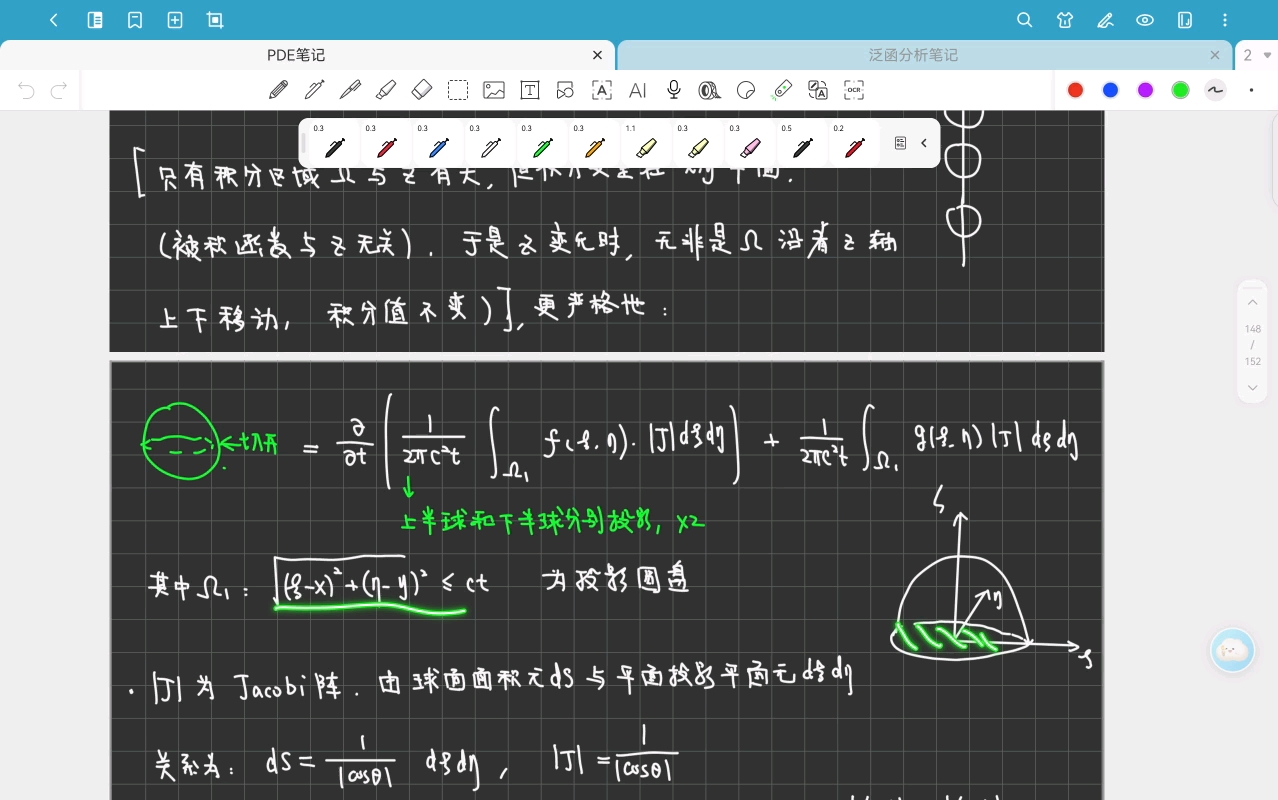Toggle the eye view mode icon
The image size is (1278, 800).
click(x=1145, y=20)
